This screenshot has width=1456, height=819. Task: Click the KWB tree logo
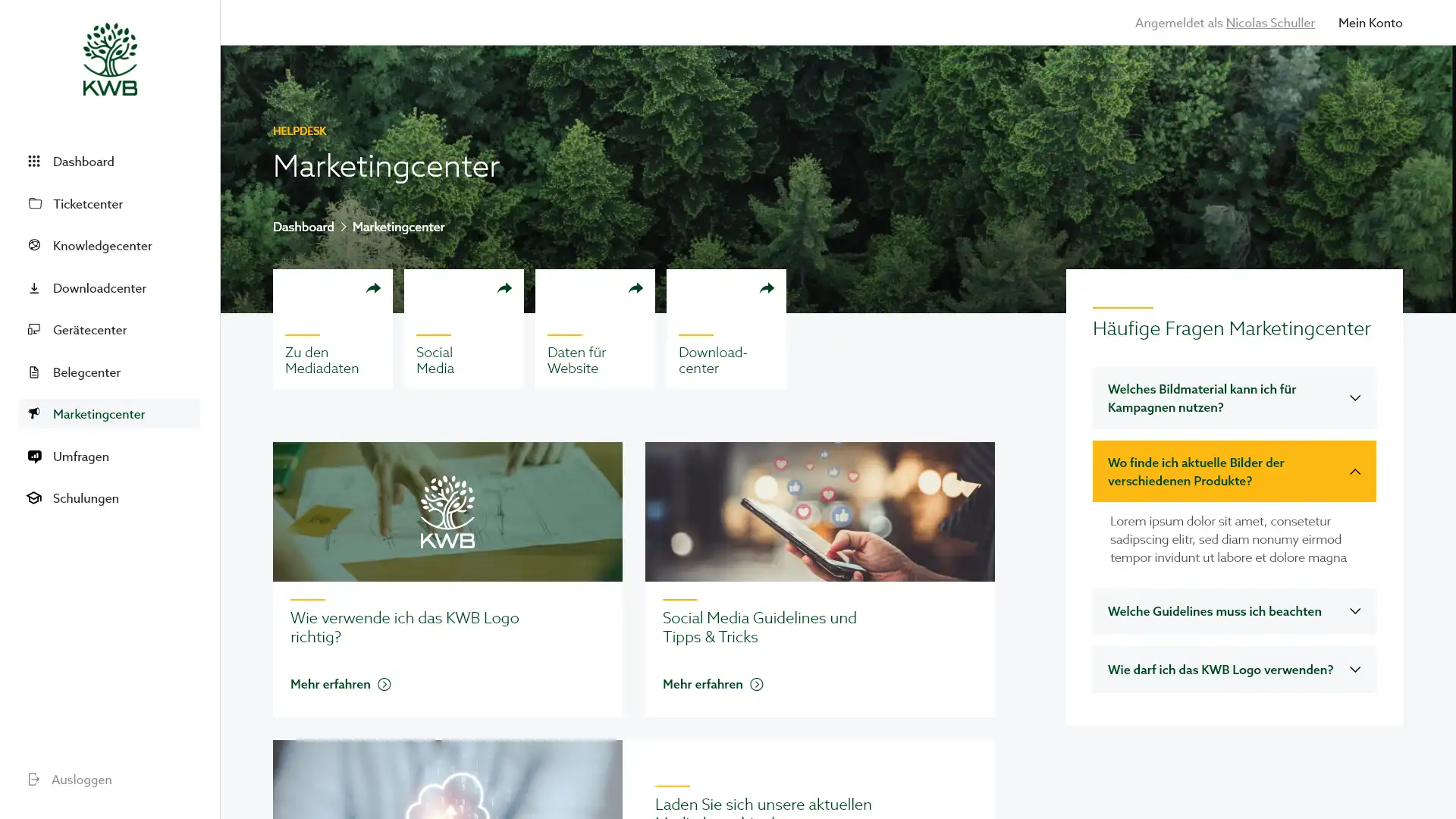point(110,59)
